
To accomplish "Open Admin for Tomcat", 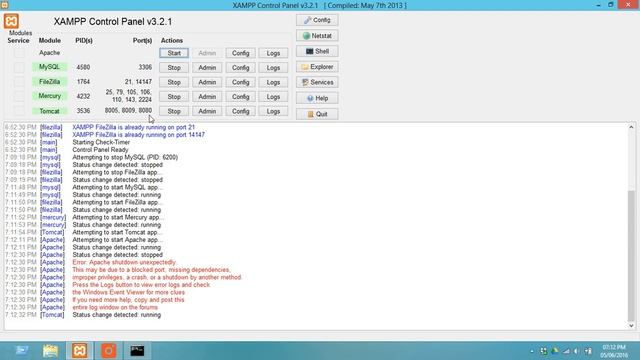I will pyautogui.click(x=207, y=111).
